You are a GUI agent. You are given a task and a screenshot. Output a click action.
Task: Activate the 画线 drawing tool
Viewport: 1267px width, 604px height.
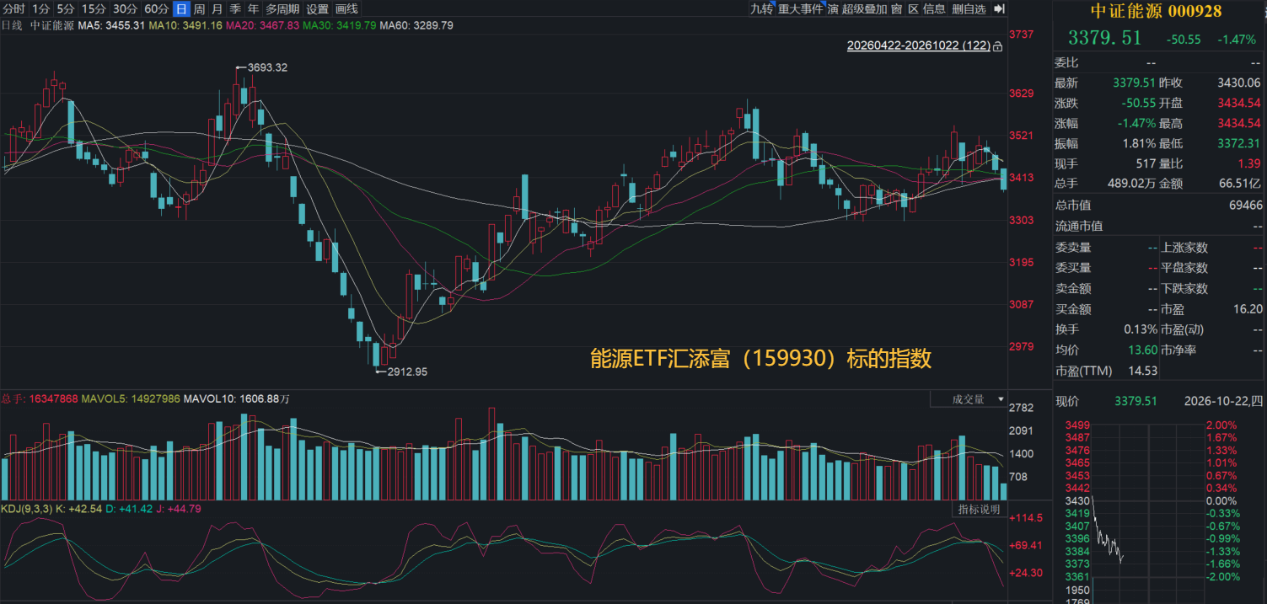click(346, 9)
